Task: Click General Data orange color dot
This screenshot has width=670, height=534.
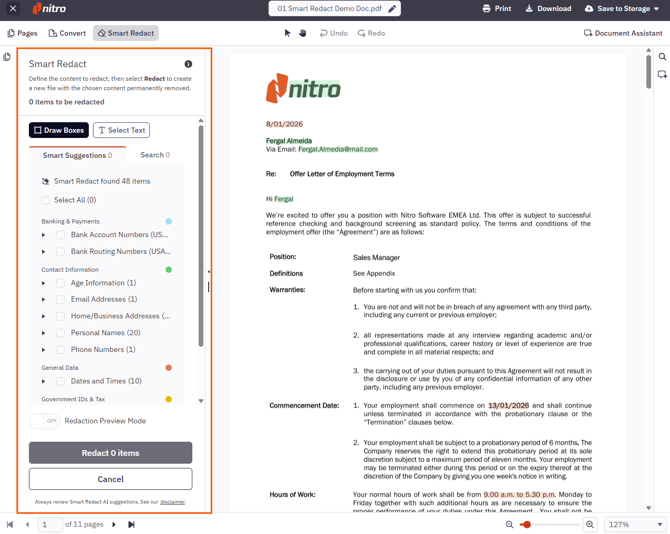Action: (168, 367)
